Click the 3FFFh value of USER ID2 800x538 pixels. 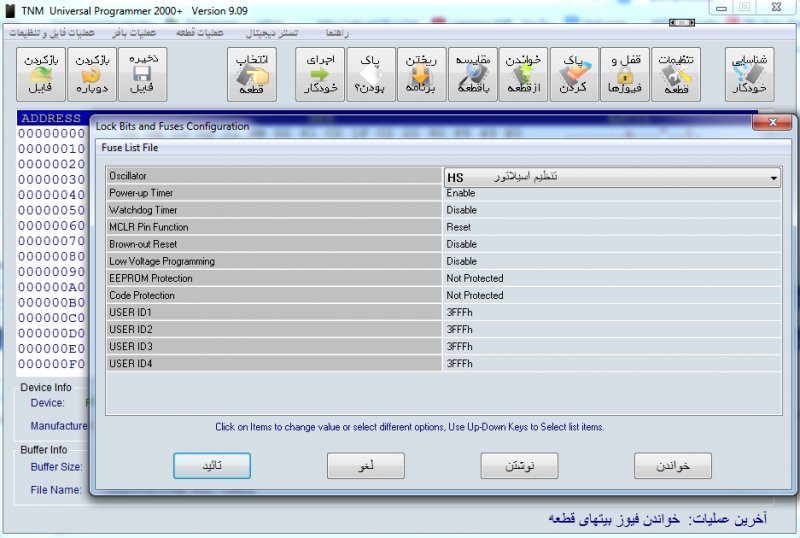pyautogui.click(x=460, y=330)
